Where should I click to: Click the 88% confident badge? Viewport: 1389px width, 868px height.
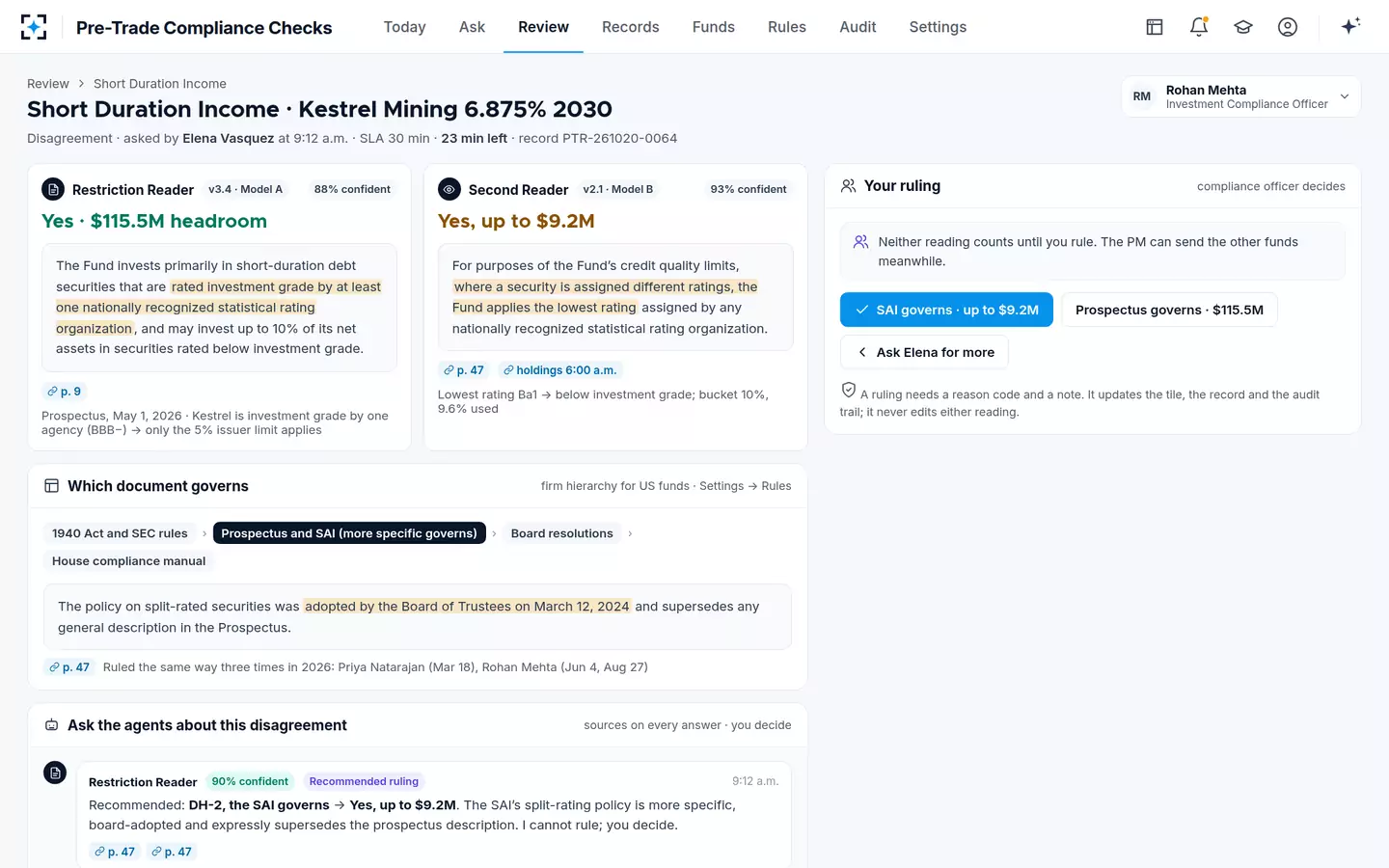pos(352,189)
